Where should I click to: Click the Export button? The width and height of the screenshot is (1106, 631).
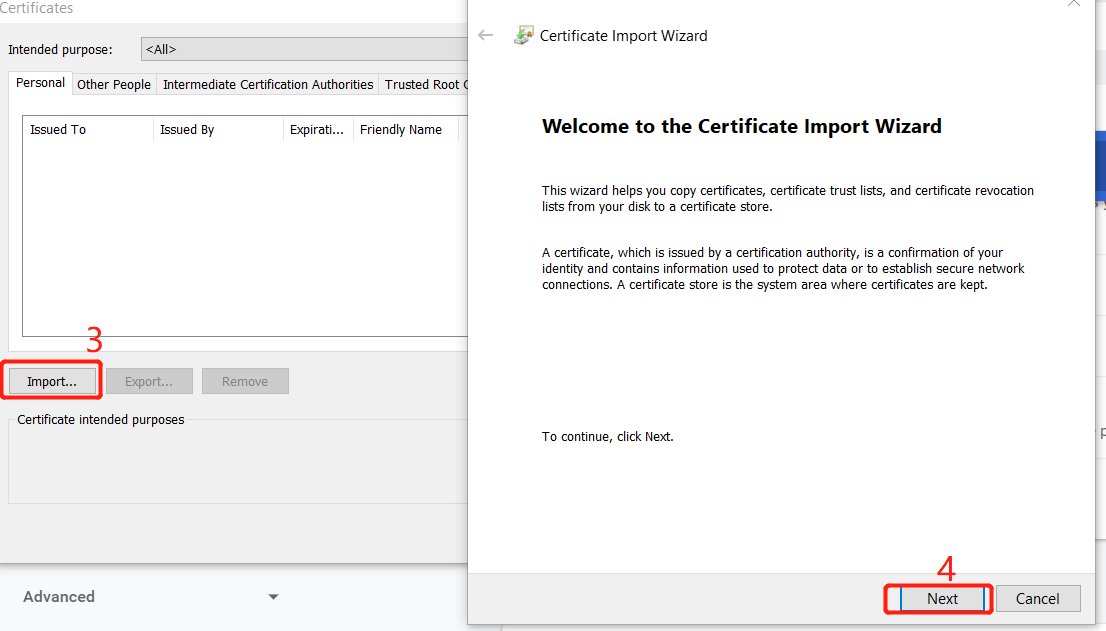[149, 380]
